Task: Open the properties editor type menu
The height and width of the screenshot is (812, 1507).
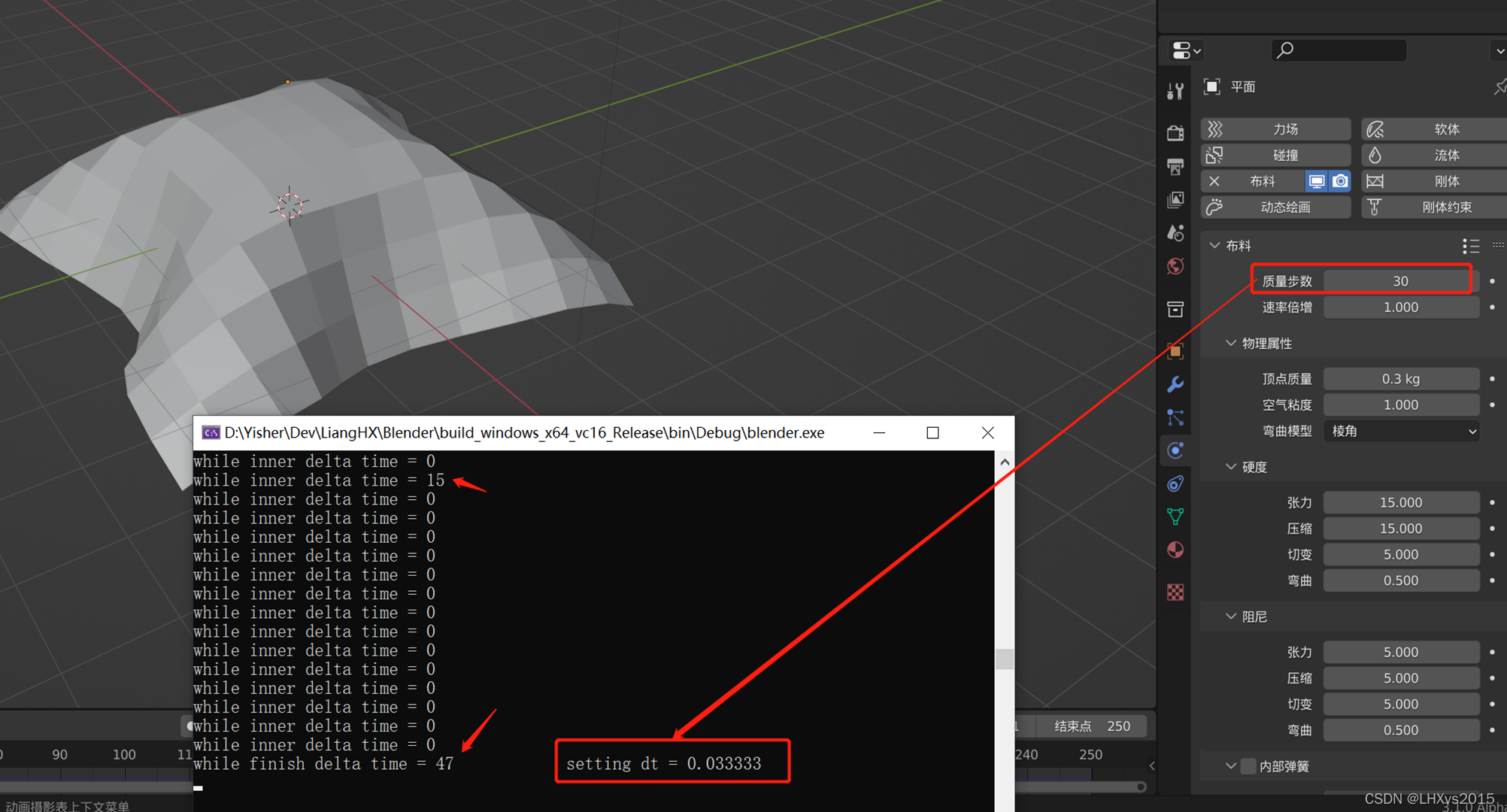Action: coord(1186,50)
